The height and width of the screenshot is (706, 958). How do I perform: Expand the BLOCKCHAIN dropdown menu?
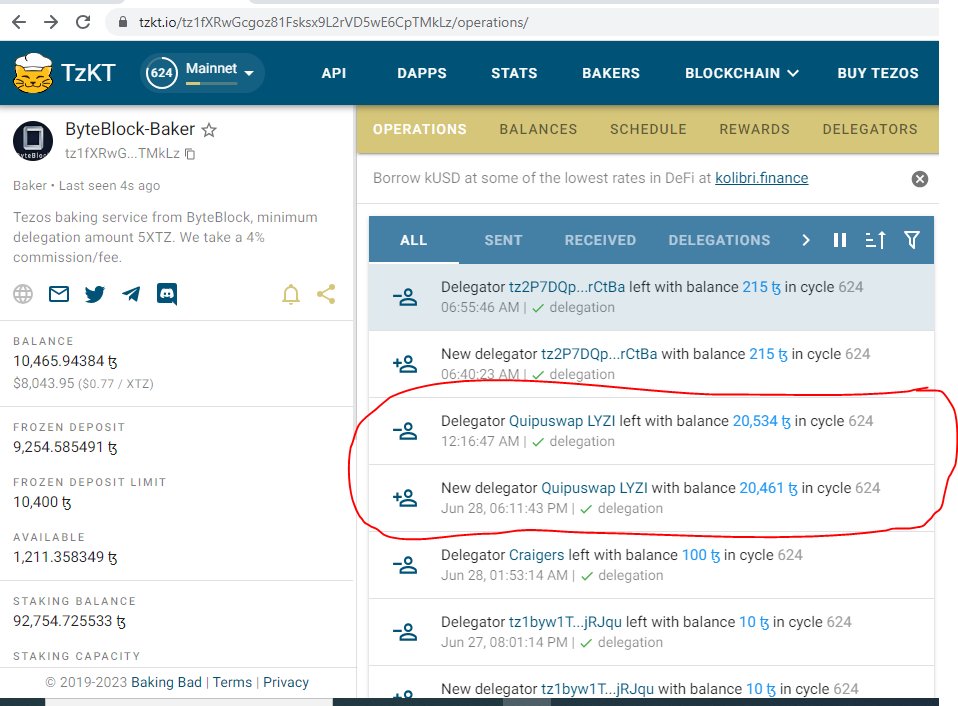[x=741, y=73]
